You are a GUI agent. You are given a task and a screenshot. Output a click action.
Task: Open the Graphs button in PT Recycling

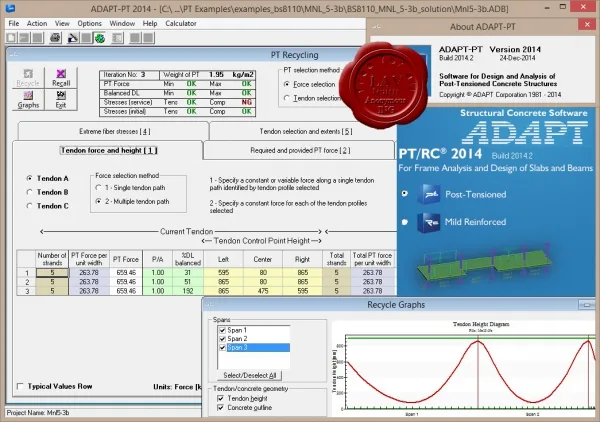point(28,100)
